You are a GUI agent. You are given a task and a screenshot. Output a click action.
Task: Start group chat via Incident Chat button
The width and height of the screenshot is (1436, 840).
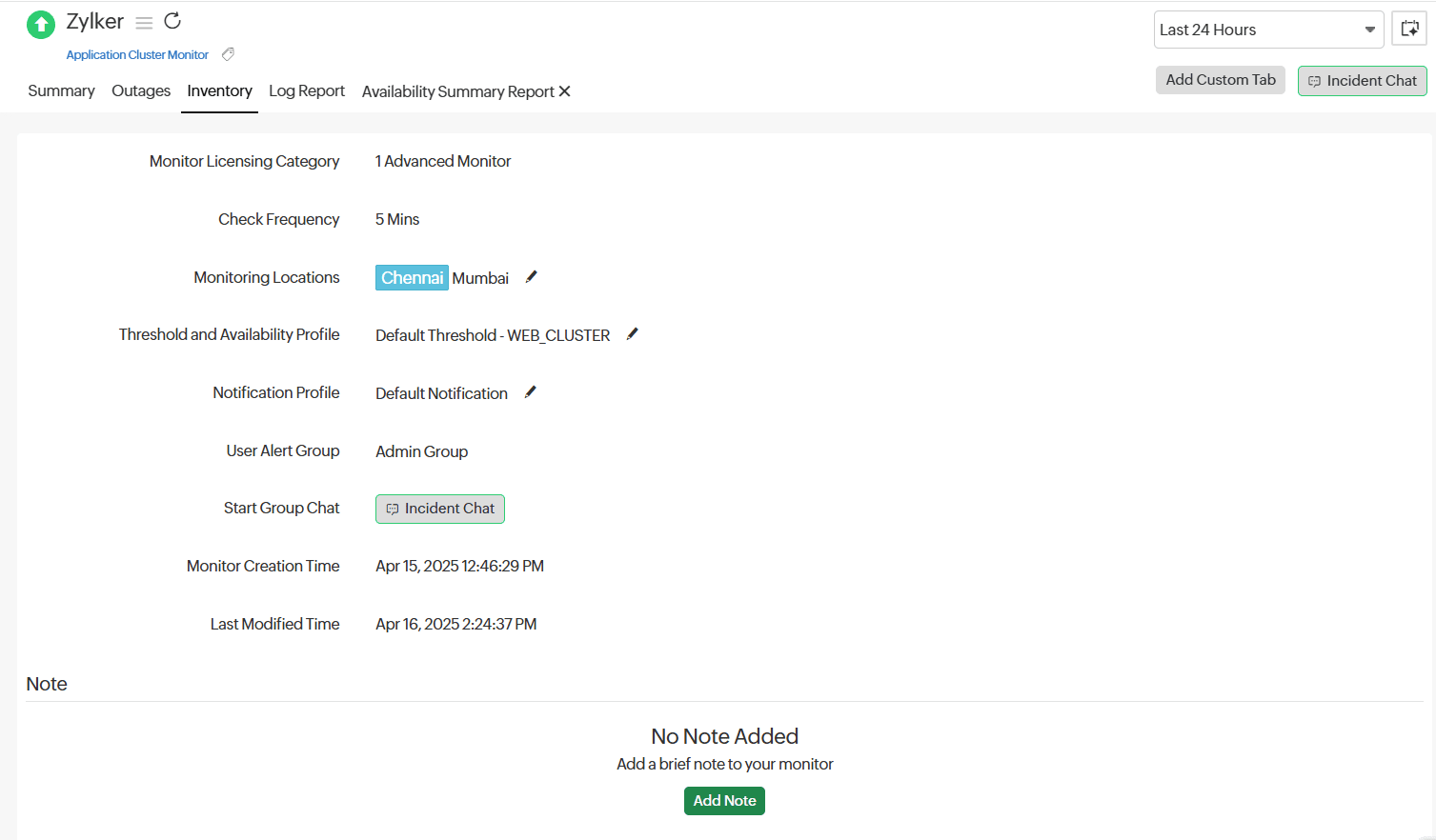coord(439,509)
